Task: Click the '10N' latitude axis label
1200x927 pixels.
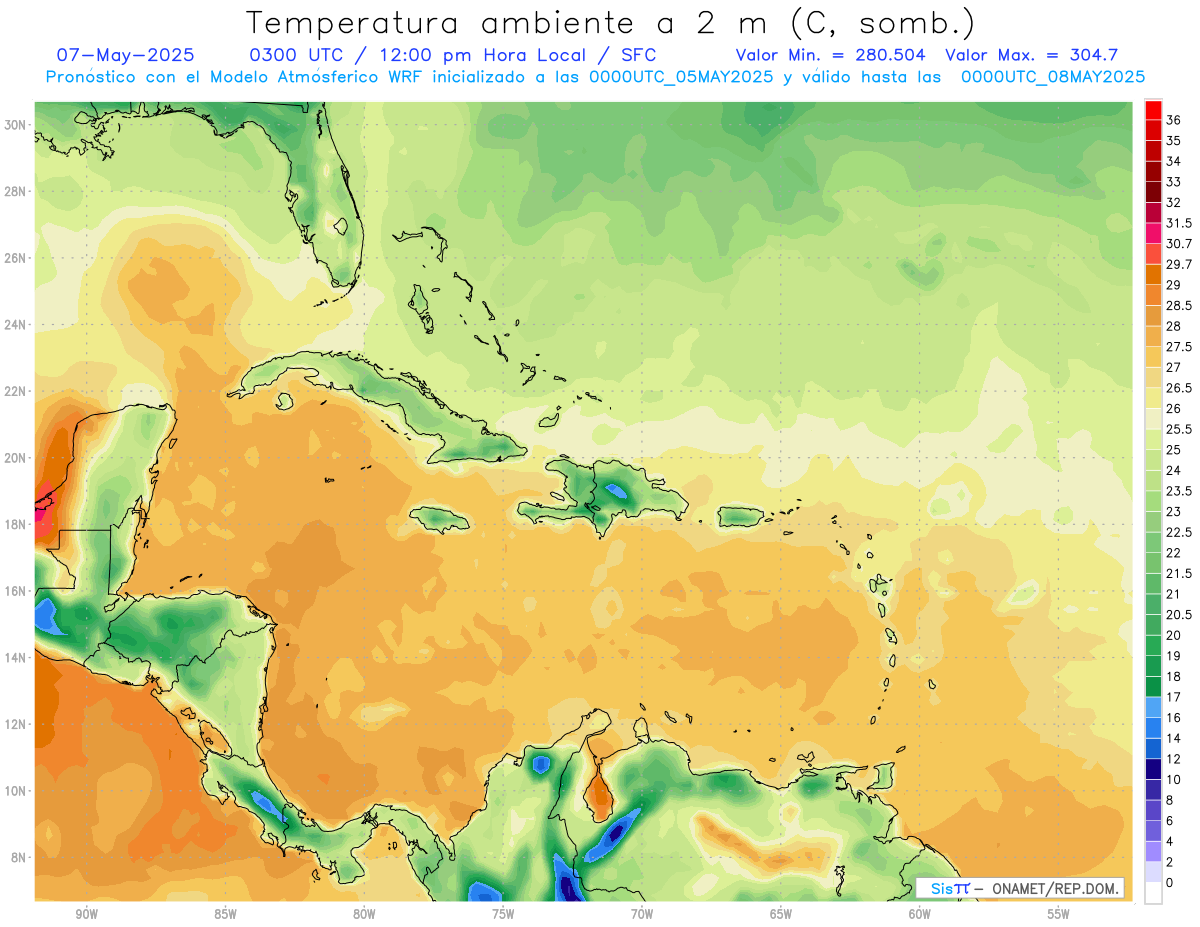Action: click(x=15, y=791)
